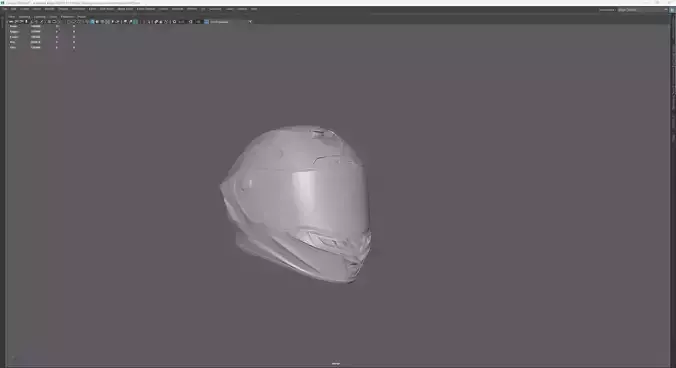Select the helmet model in the viewport
Screen dimensions: 676x368
(x=297, y=203)
